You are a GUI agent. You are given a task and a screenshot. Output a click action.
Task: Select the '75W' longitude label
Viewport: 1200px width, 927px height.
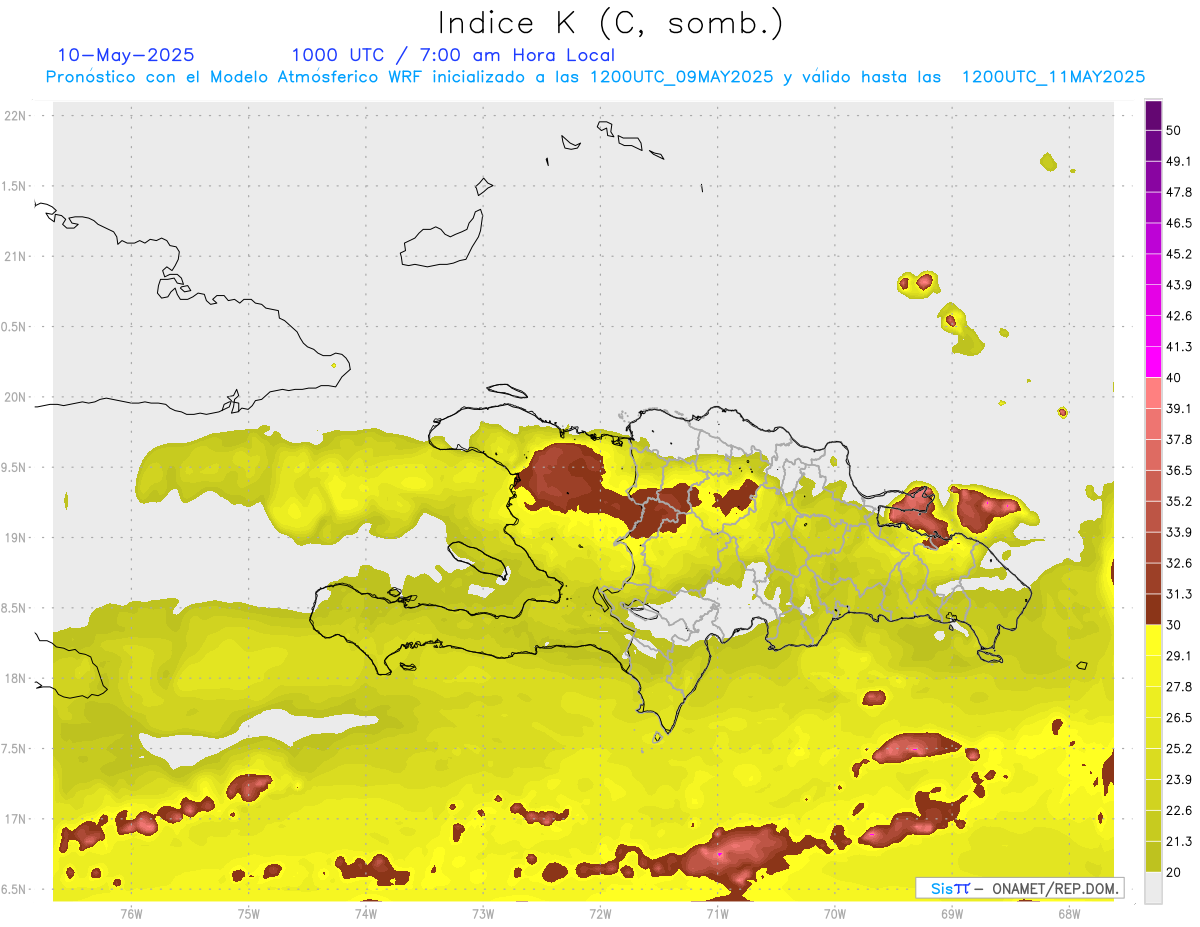(x=248, y=913)
